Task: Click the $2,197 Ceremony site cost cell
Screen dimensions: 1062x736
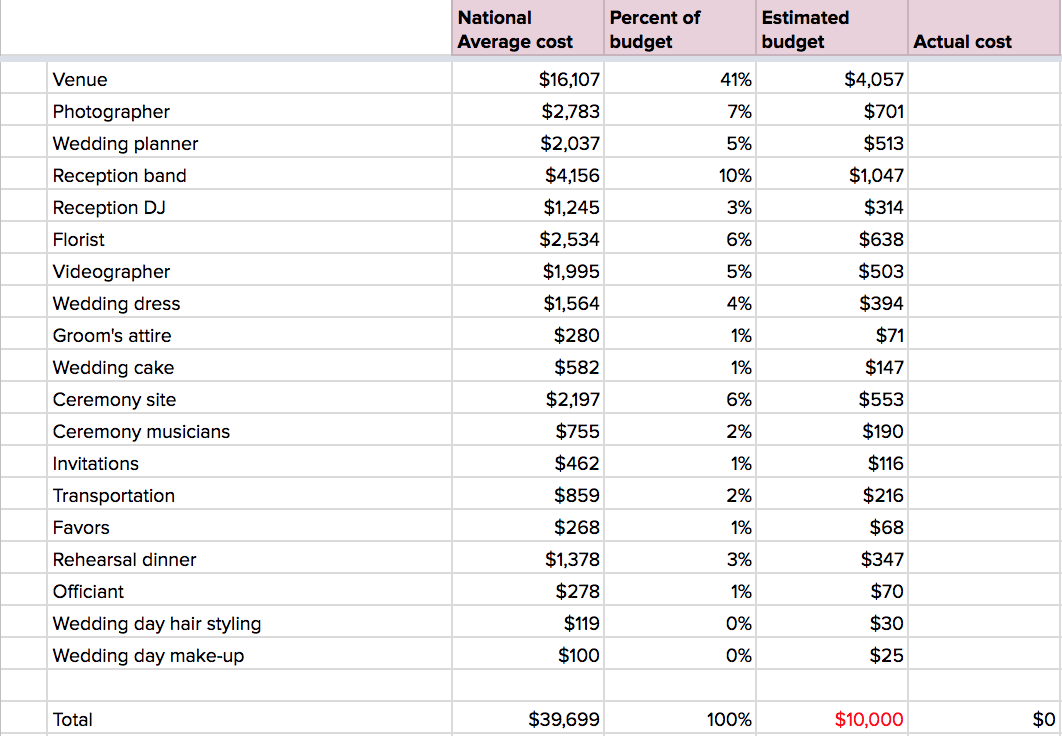Action: (528, 400)
